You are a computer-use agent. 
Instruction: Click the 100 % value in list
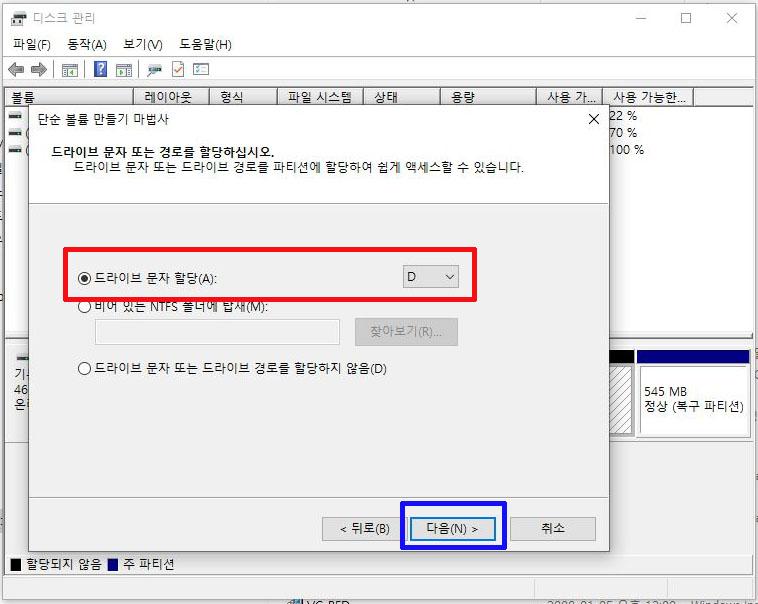[x=627, y=150]
